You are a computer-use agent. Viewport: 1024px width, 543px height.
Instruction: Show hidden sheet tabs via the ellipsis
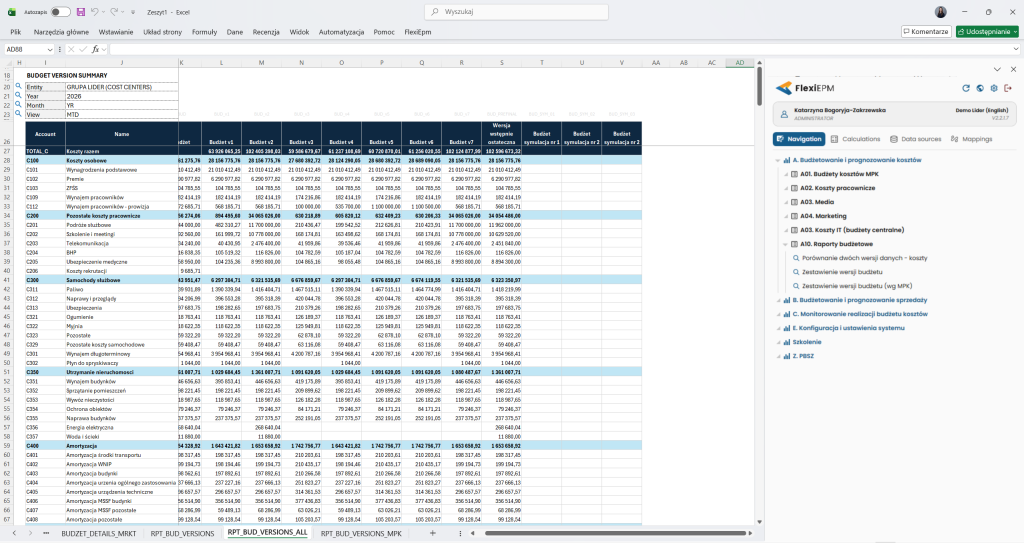click(x=46, y=533)
